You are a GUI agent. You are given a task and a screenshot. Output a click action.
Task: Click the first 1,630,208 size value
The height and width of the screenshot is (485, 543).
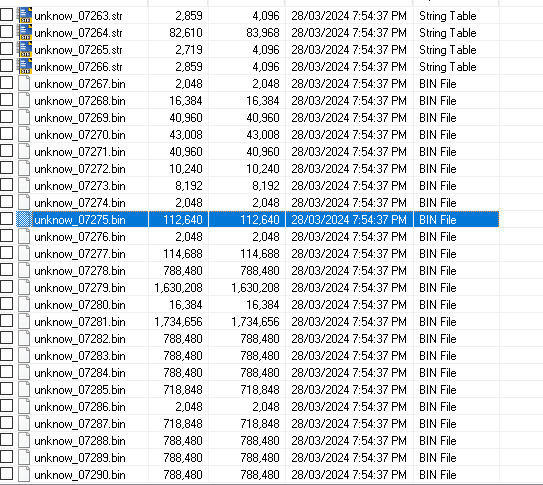point(178,288)
